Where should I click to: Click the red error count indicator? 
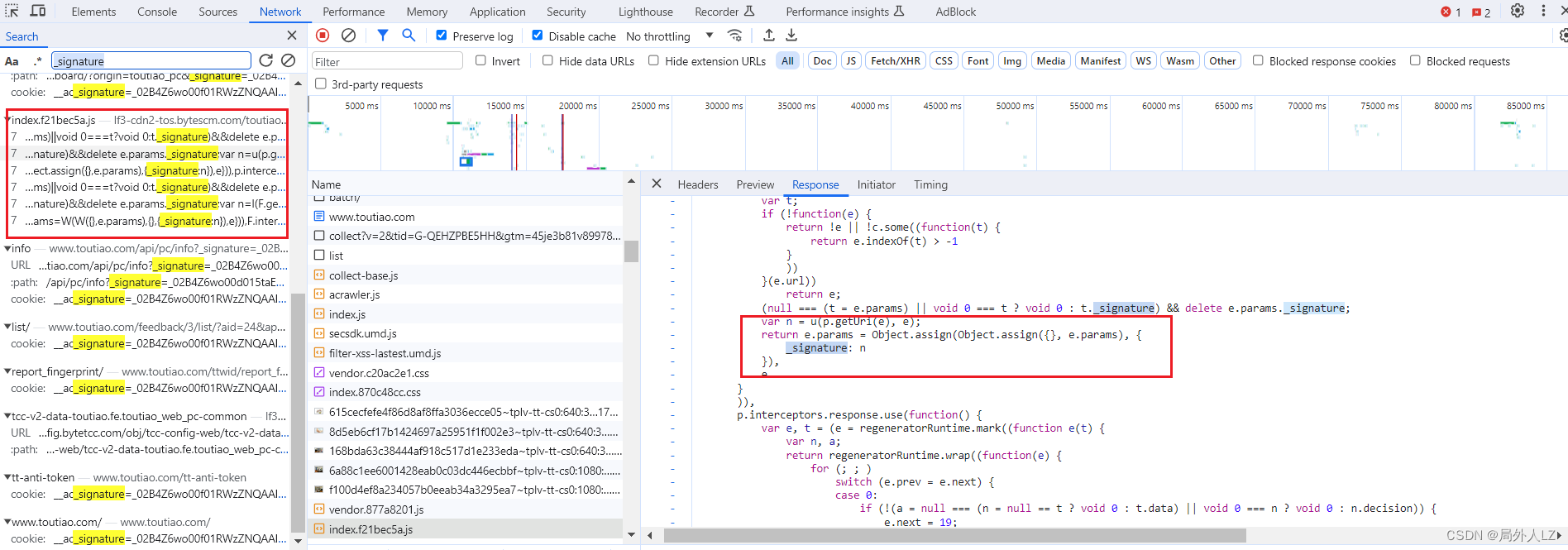1451,12
